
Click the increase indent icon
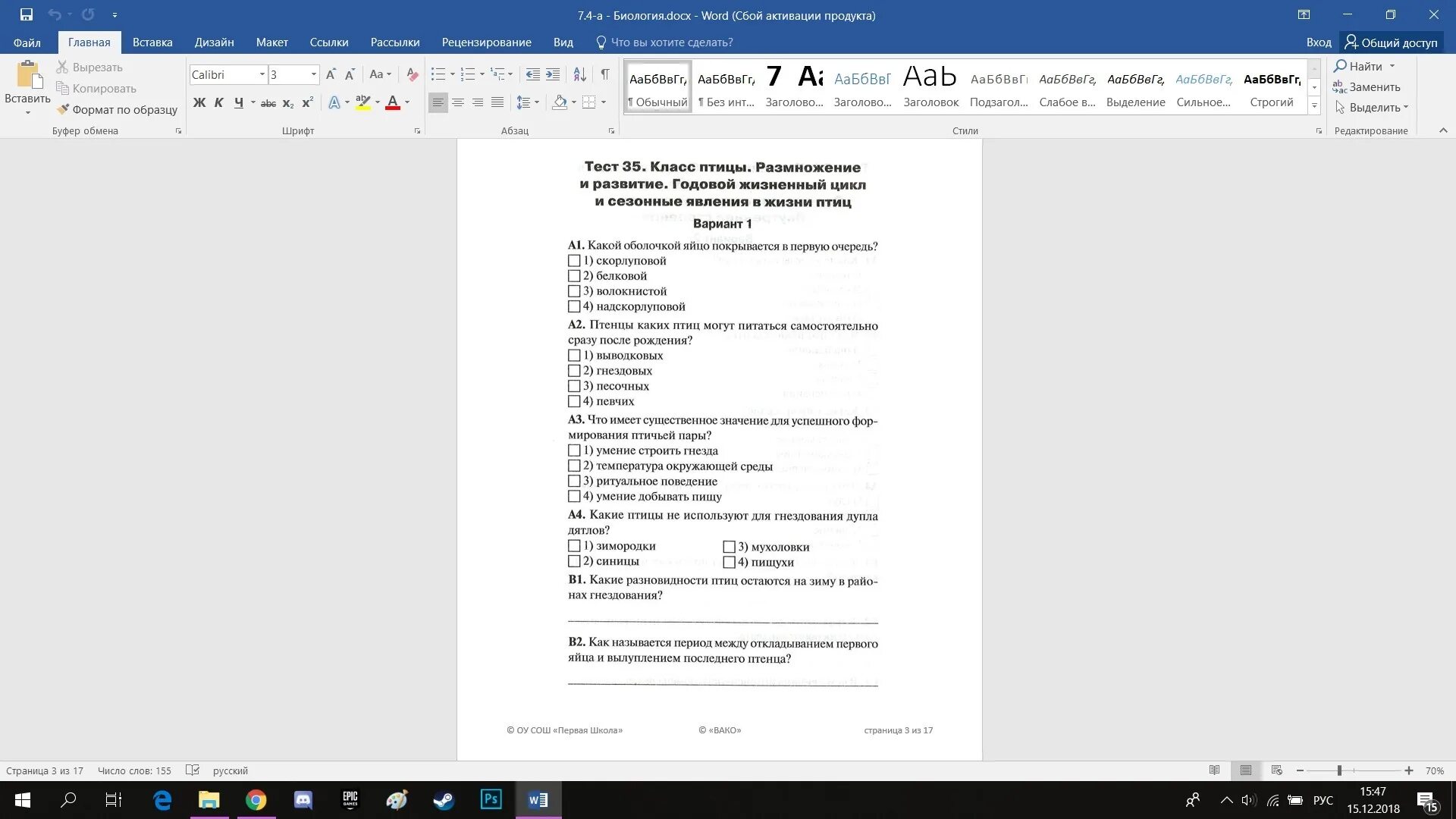(x=553, y=74)
